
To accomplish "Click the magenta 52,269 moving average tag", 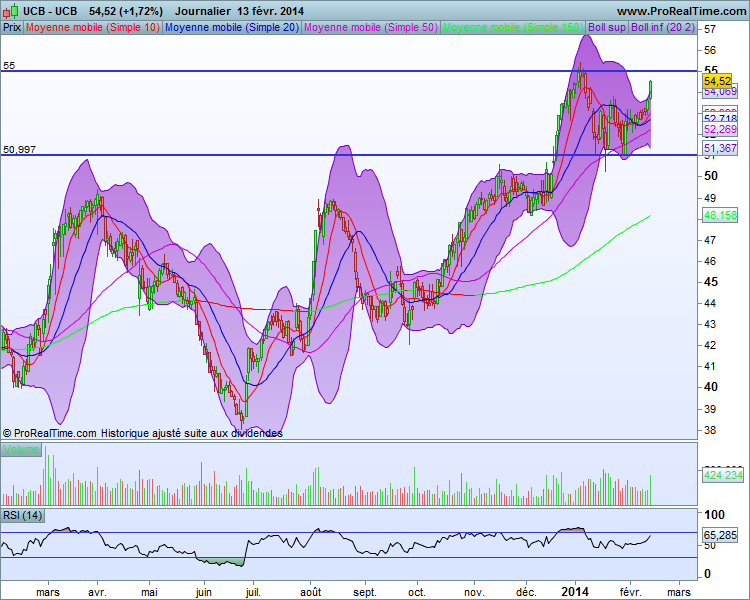I will click(x=720, y=129).
